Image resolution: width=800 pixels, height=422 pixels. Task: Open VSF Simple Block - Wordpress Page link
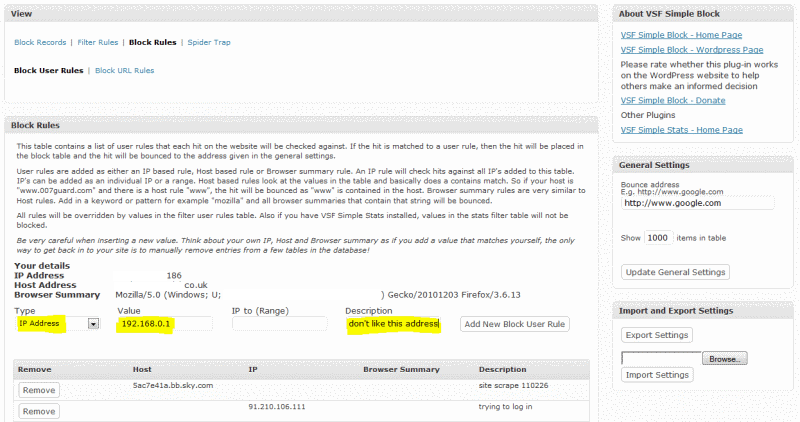(692, 49)
